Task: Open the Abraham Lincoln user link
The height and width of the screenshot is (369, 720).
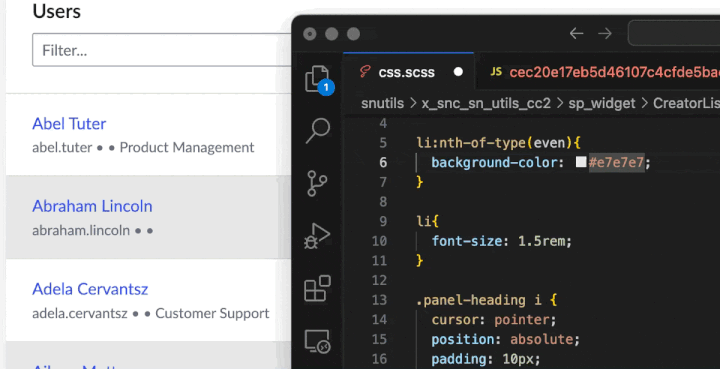Action: click(x=92, y=206)
